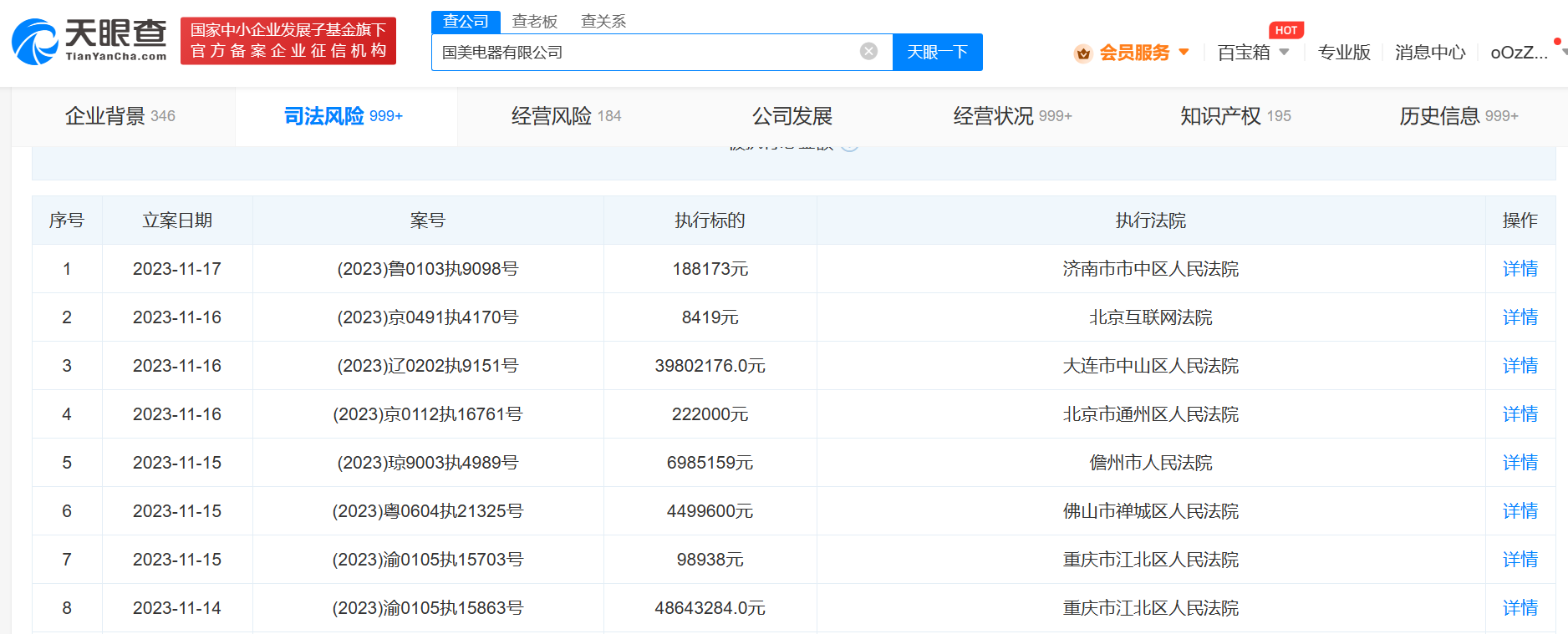This screenshot has width=1568, height=634.
Task: Expand the 百宝箱 dropdown arrow
Action: coord(1284,52)
